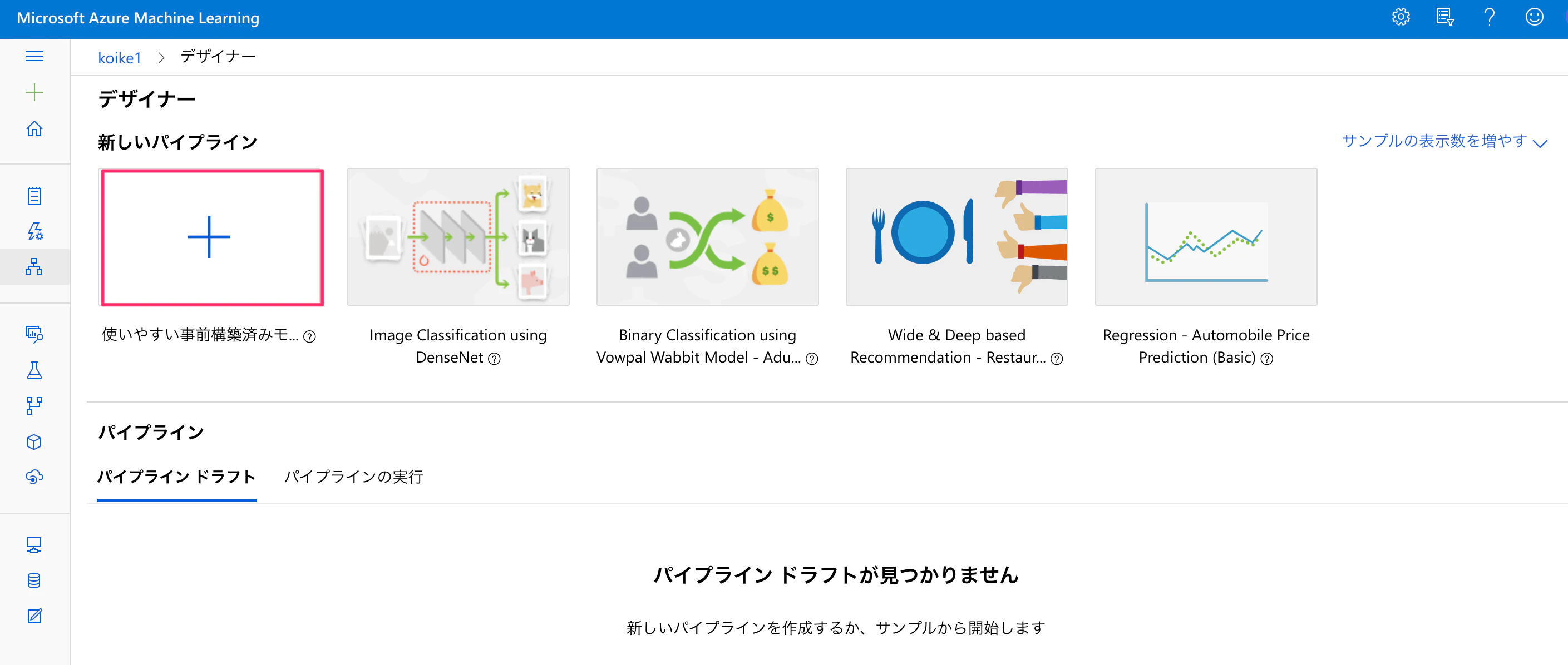Switch to パイプライン ドラフト tab
1568x665 pixels.
(176, 477)
